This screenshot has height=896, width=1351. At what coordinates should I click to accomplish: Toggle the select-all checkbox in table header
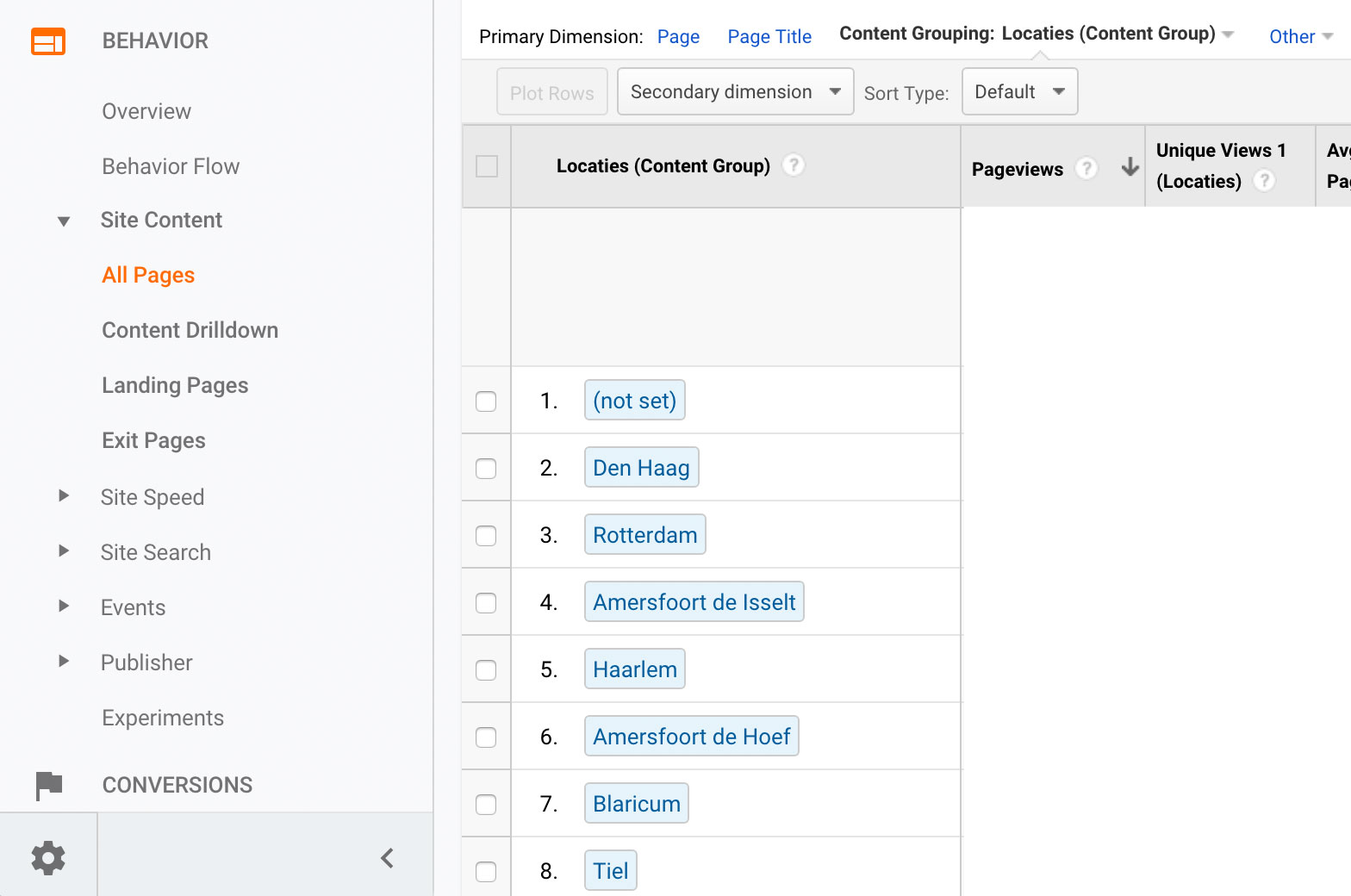coord(487,166)
